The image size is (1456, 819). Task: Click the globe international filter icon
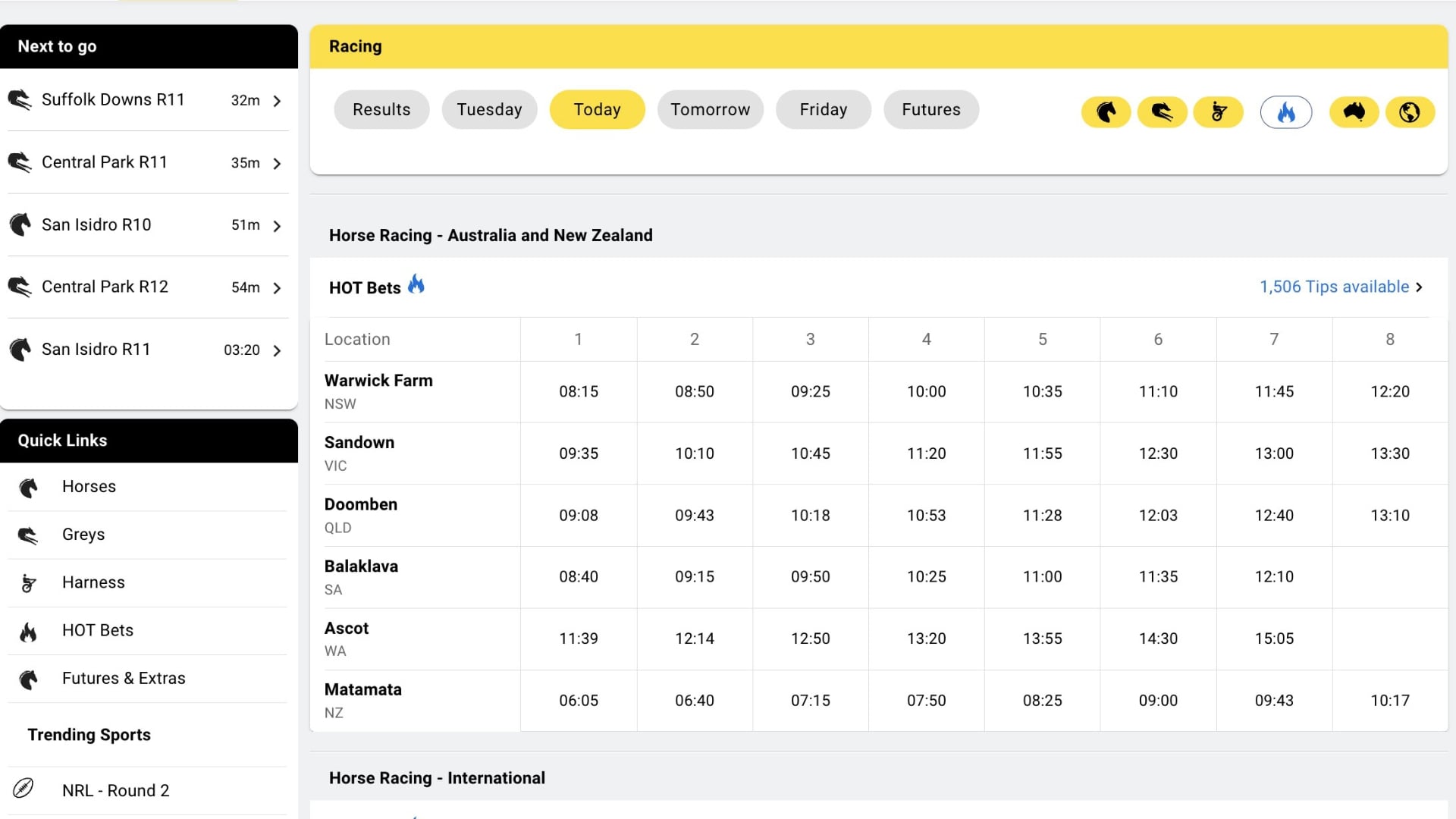tap(1410, 112)
